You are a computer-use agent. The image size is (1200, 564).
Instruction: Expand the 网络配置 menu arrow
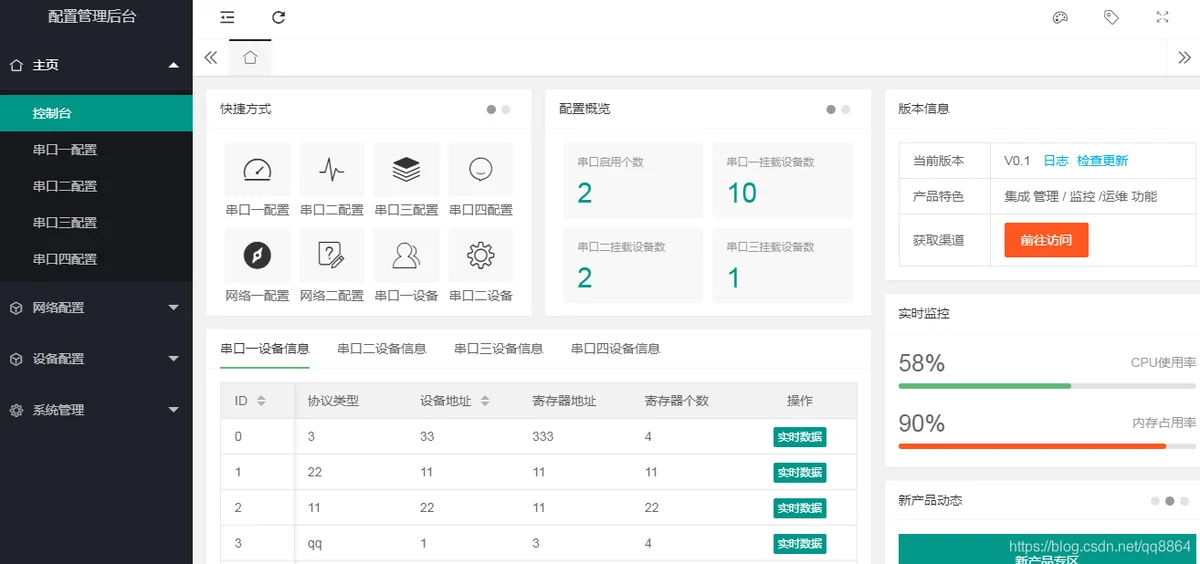pos(174,308)
